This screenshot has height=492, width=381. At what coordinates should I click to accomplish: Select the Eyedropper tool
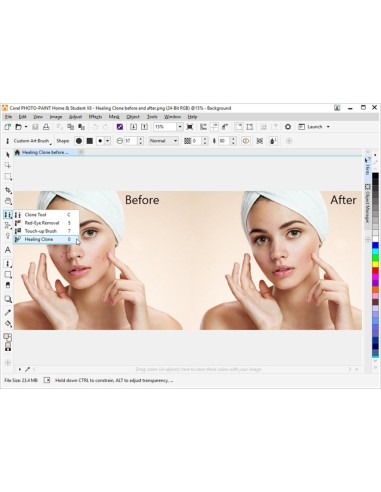pos(8,312)
